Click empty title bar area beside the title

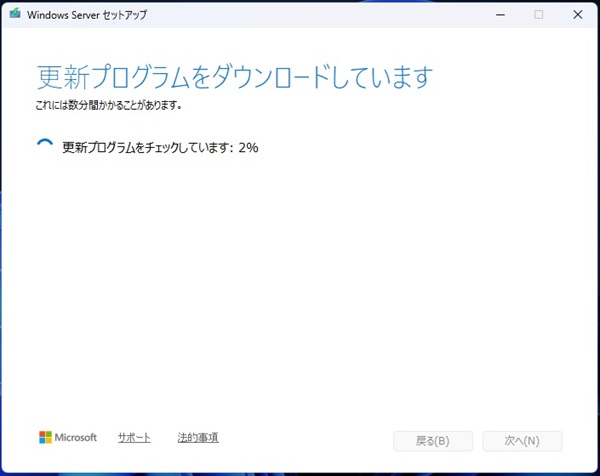(300, 14)
